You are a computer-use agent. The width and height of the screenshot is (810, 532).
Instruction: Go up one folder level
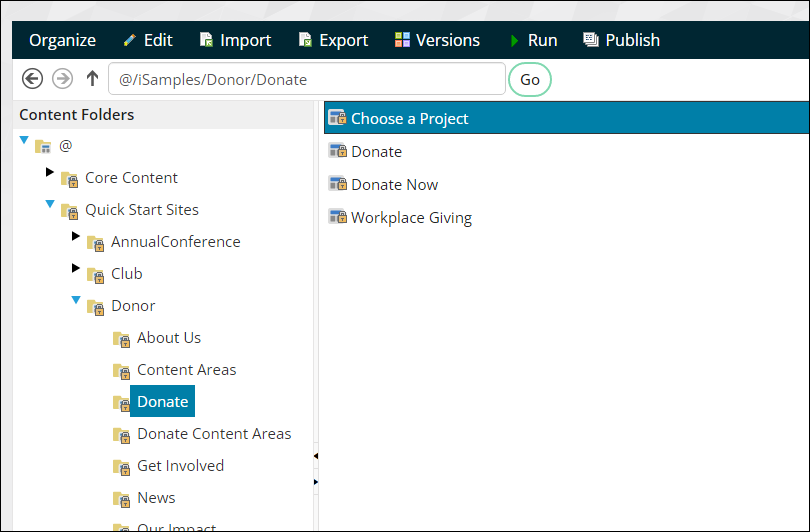(92, 79)
